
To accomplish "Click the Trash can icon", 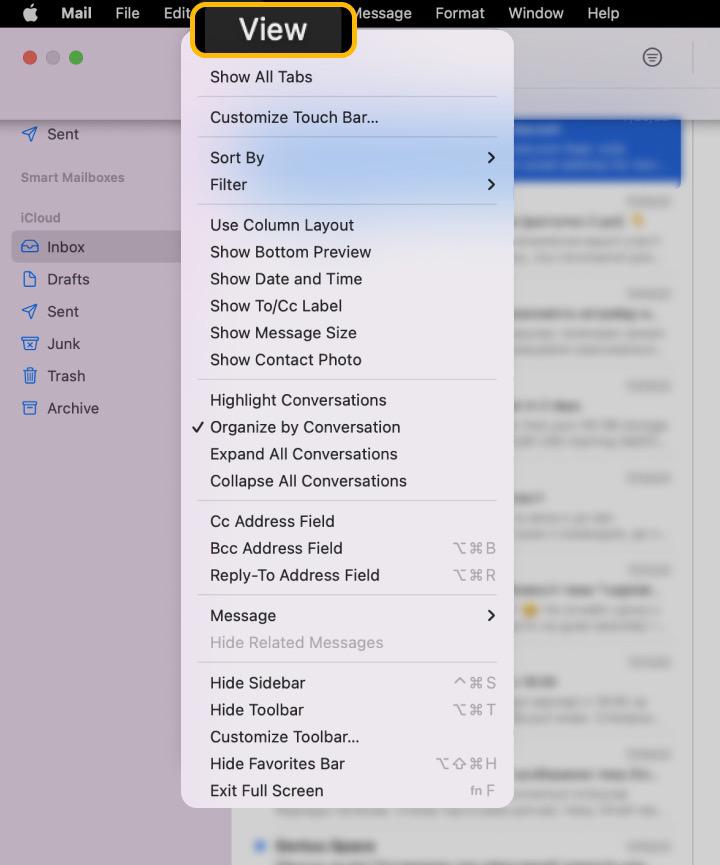I will pos(30,376).
